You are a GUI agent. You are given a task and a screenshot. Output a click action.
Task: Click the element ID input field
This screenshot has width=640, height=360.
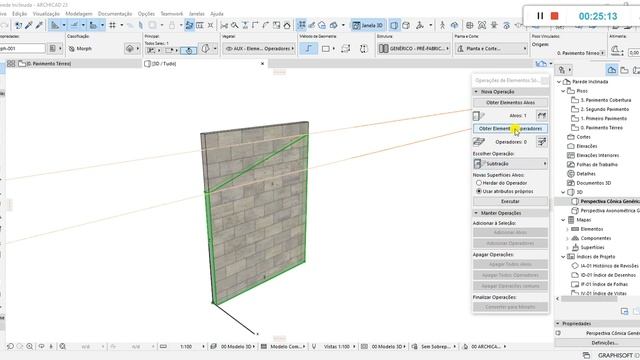pos(22,49)
